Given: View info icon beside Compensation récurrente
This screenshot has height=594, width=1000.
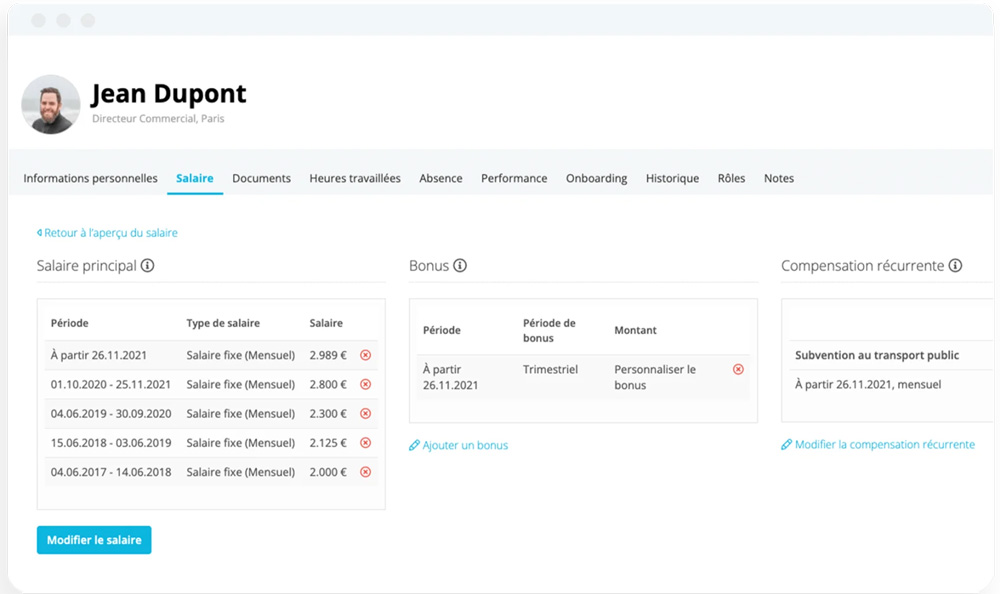Looking at the screenshot, I should [955, 266].
